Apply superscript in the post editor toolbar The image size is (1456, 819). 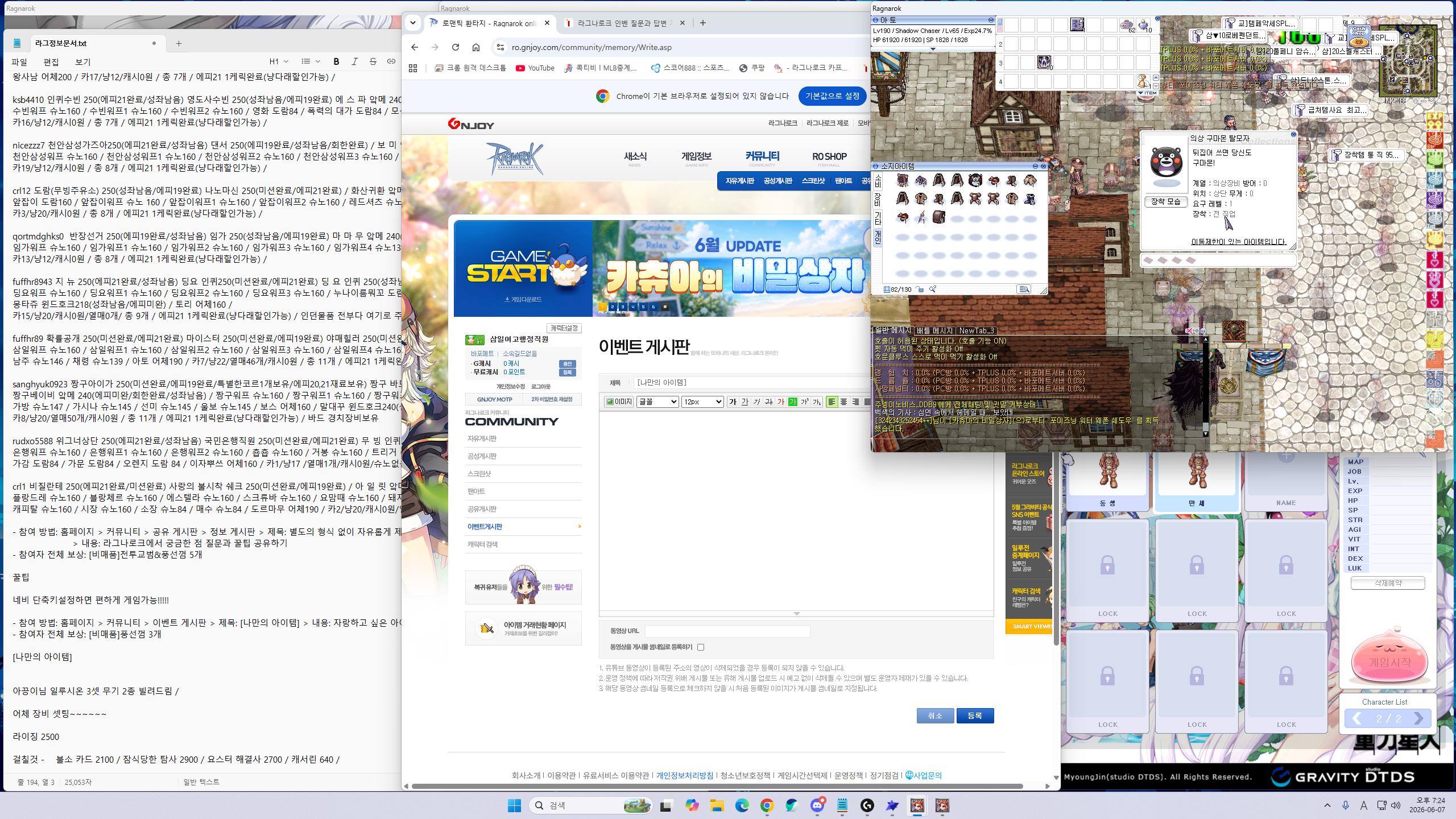click(804, 402)
